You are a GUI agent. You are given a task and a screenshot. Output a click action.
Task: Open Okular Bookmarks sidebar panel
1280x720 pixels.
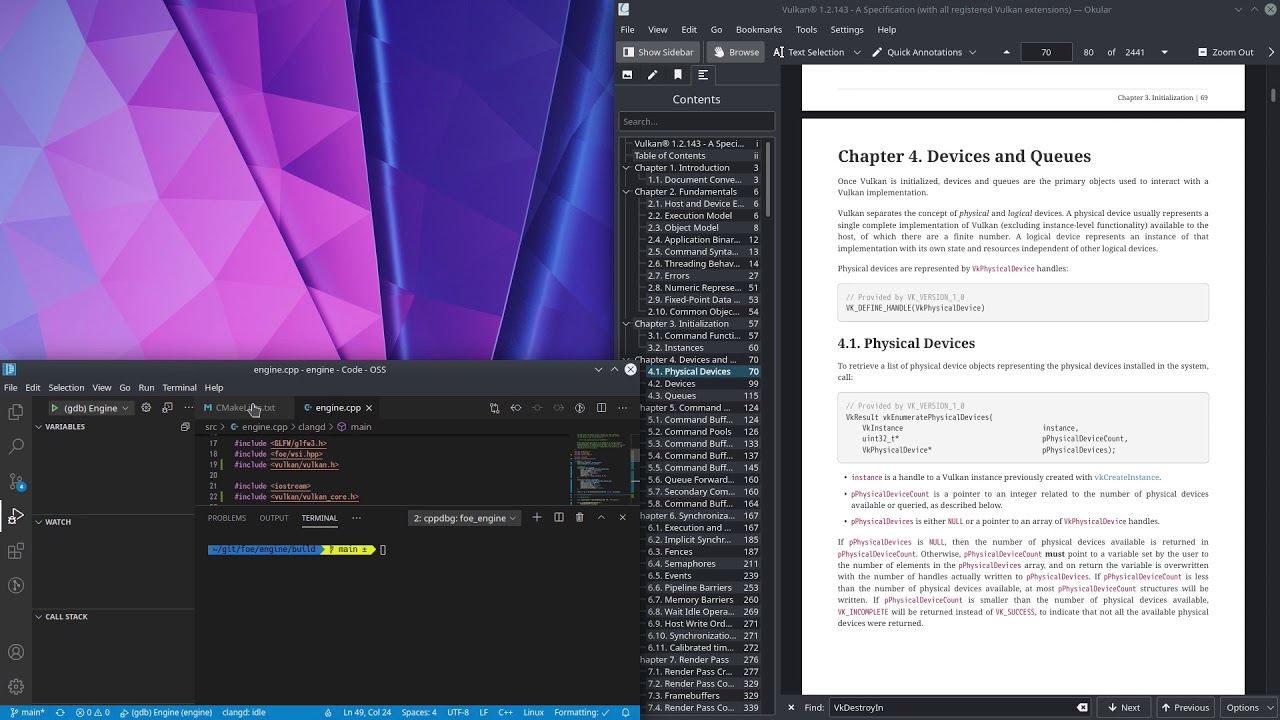coord(678,75)
